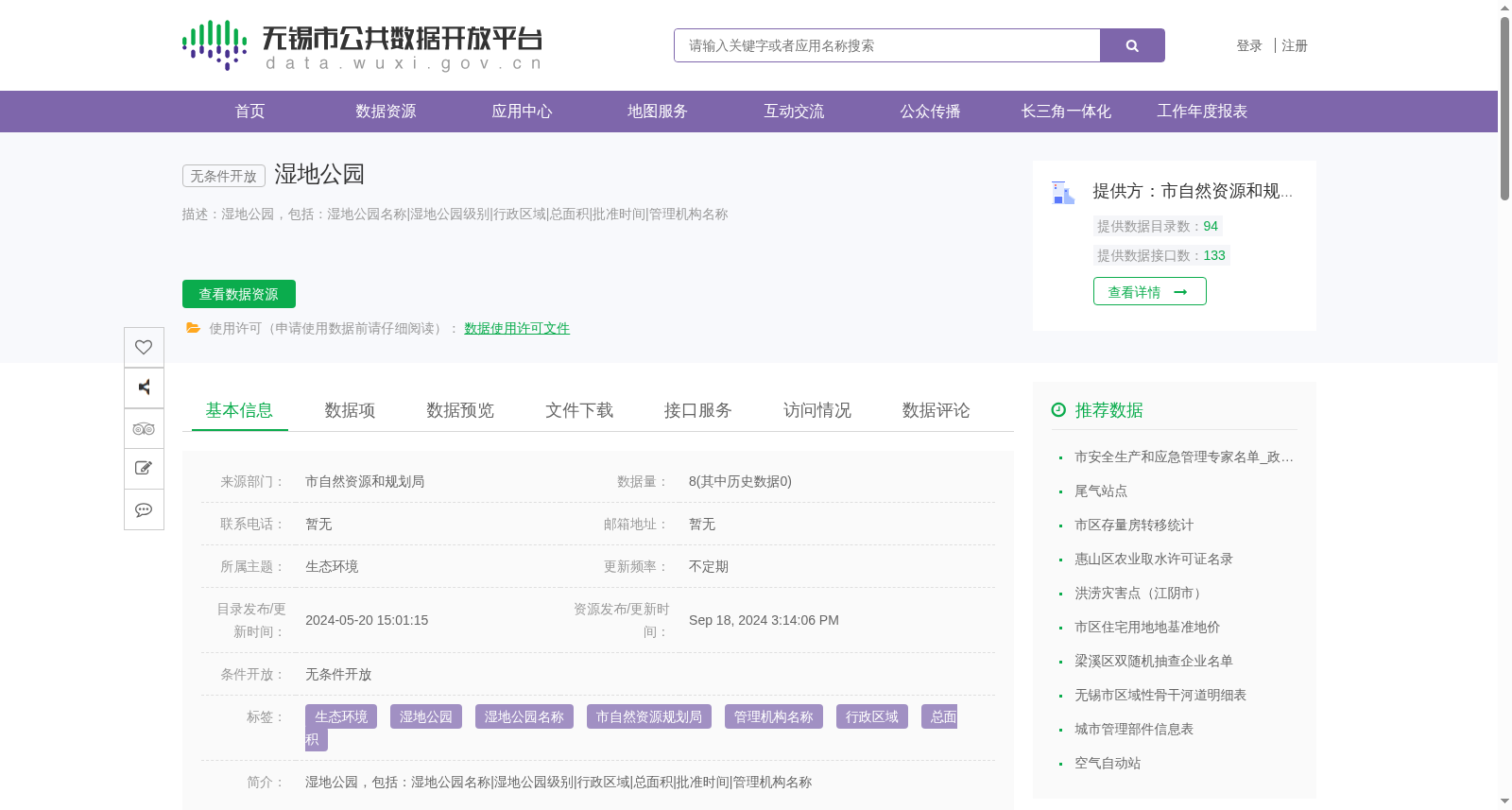Click the scrollbar up arrow
This screenshot has height=810, width=1512.
tap(1504, 9)
